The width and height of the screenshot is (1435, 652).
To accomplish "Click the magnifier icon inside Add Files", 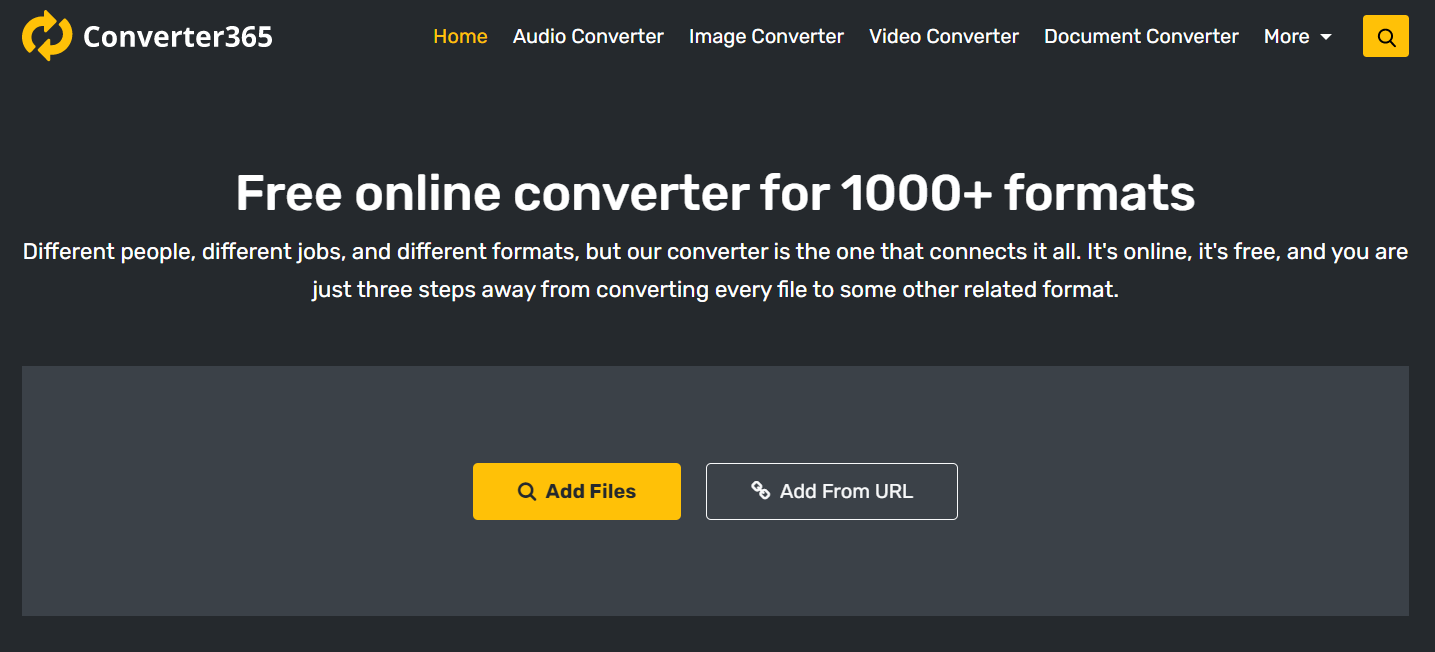I will point(527,491).
